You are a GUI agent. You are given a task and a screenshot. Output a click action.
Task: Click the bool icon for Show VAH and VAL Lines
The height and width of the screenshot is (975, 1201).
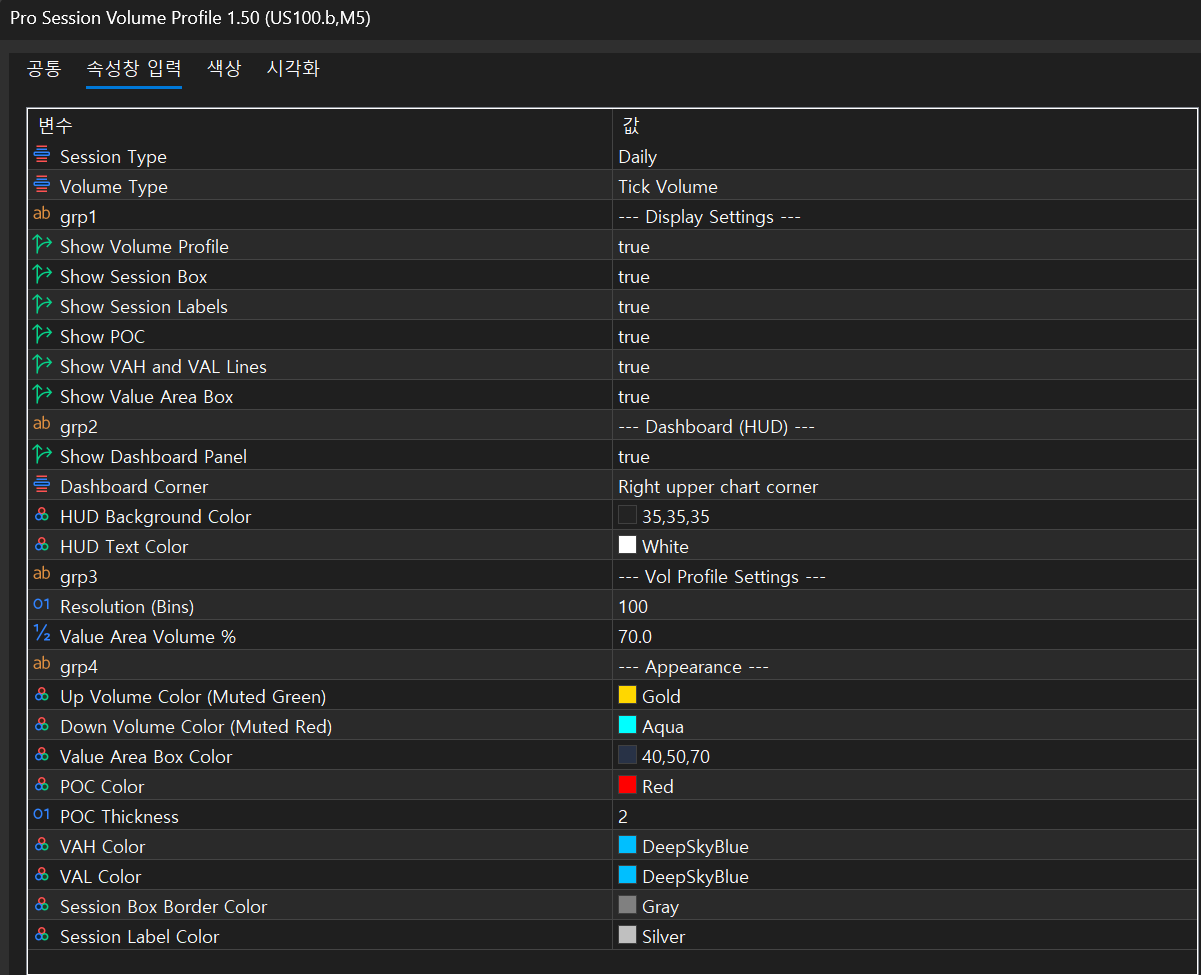[x=42, y=365]
